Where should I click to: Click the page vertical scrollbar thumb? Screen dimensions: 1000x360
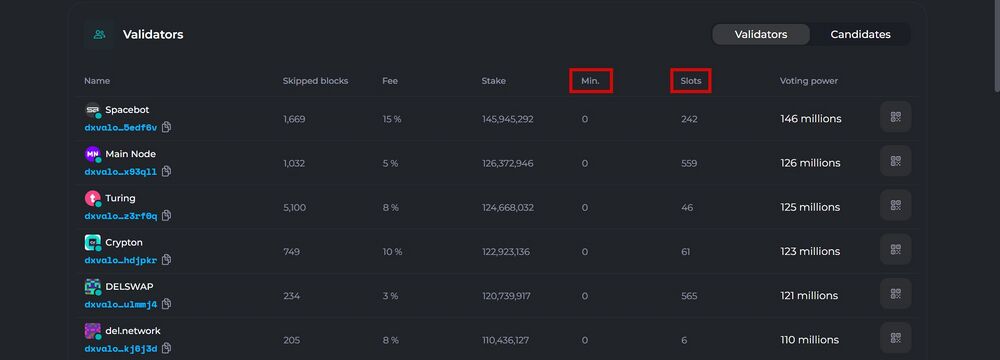pos(996,45)
